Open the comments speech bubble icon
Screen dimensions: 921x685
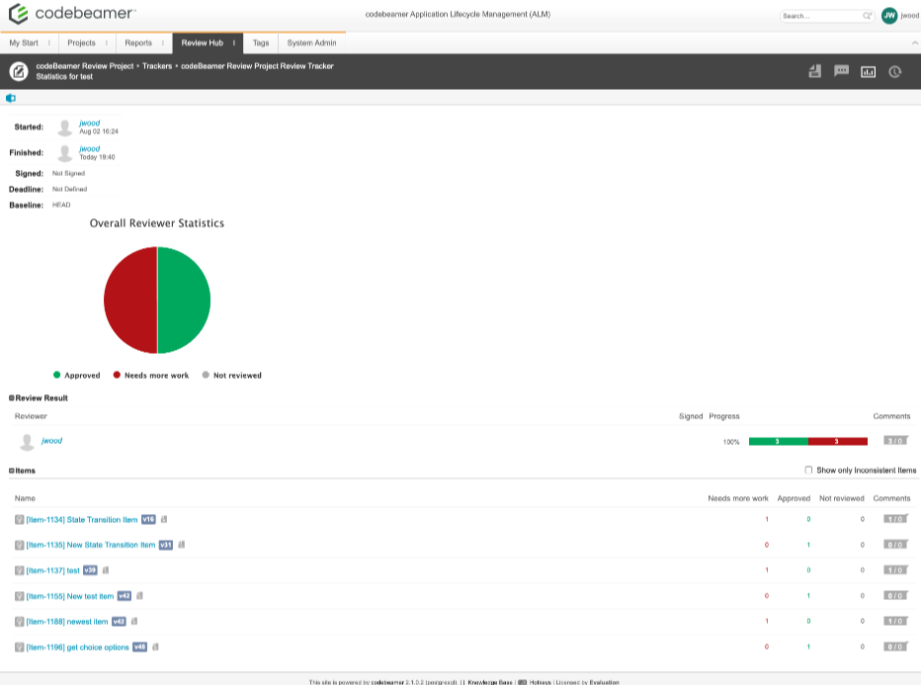(x=842, y=71)
